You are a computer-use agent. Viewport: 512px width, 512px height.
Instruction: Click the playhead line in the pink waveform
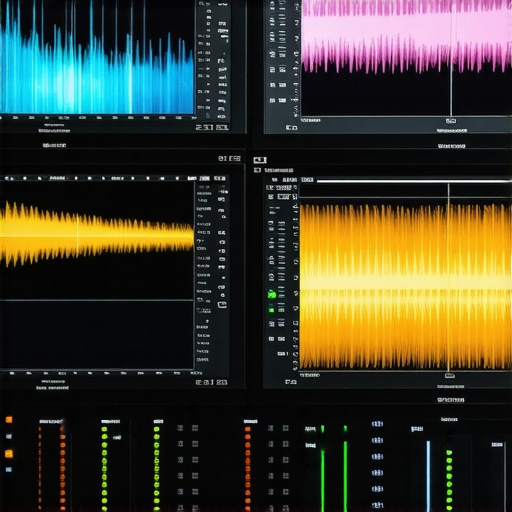point(451,58)
